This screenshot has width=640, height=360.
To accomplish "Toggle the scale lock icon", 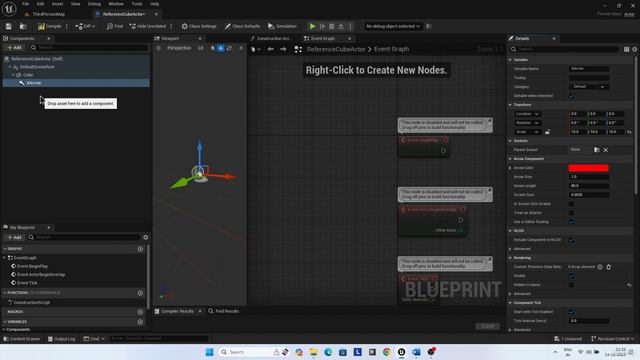I will 547,132.
